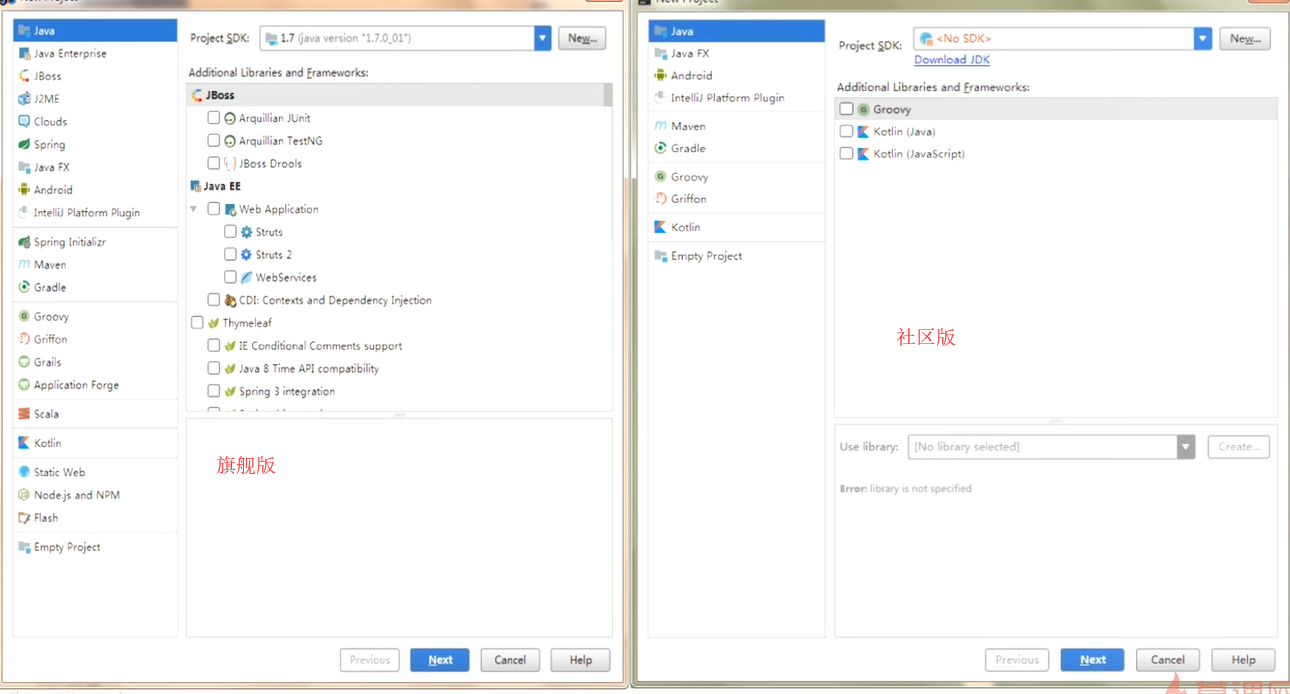Viewport: 1290px width, 694px height.
Task: Enable the Struts 2 checkbox
Action: coord(231,255)
